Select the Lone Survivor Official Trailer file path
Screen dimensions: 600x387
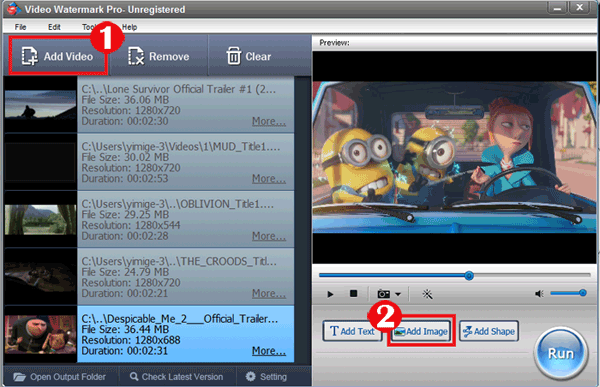tap(178, 89)
